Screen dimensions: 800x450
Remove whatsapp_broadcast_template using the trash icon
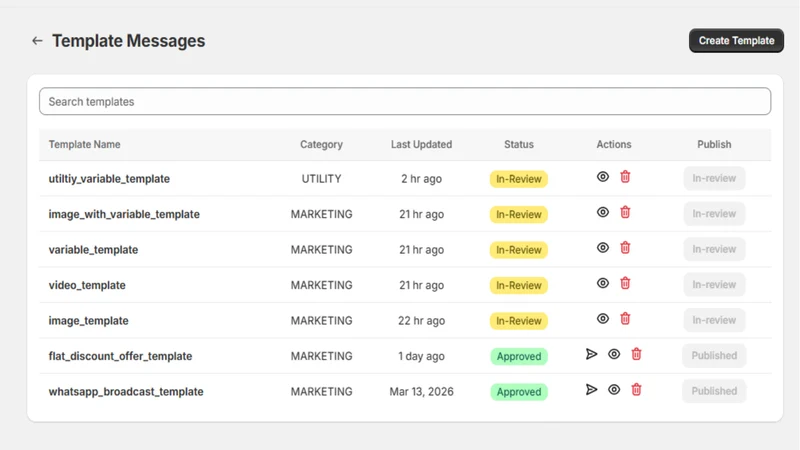click(x=636, y=390)
